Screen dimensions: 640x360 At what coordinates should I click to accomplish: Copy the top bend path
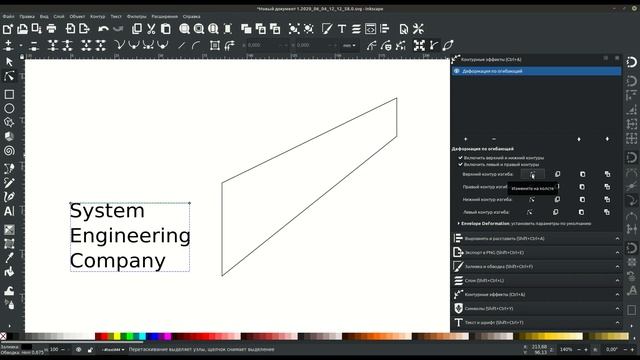(558, 174)
